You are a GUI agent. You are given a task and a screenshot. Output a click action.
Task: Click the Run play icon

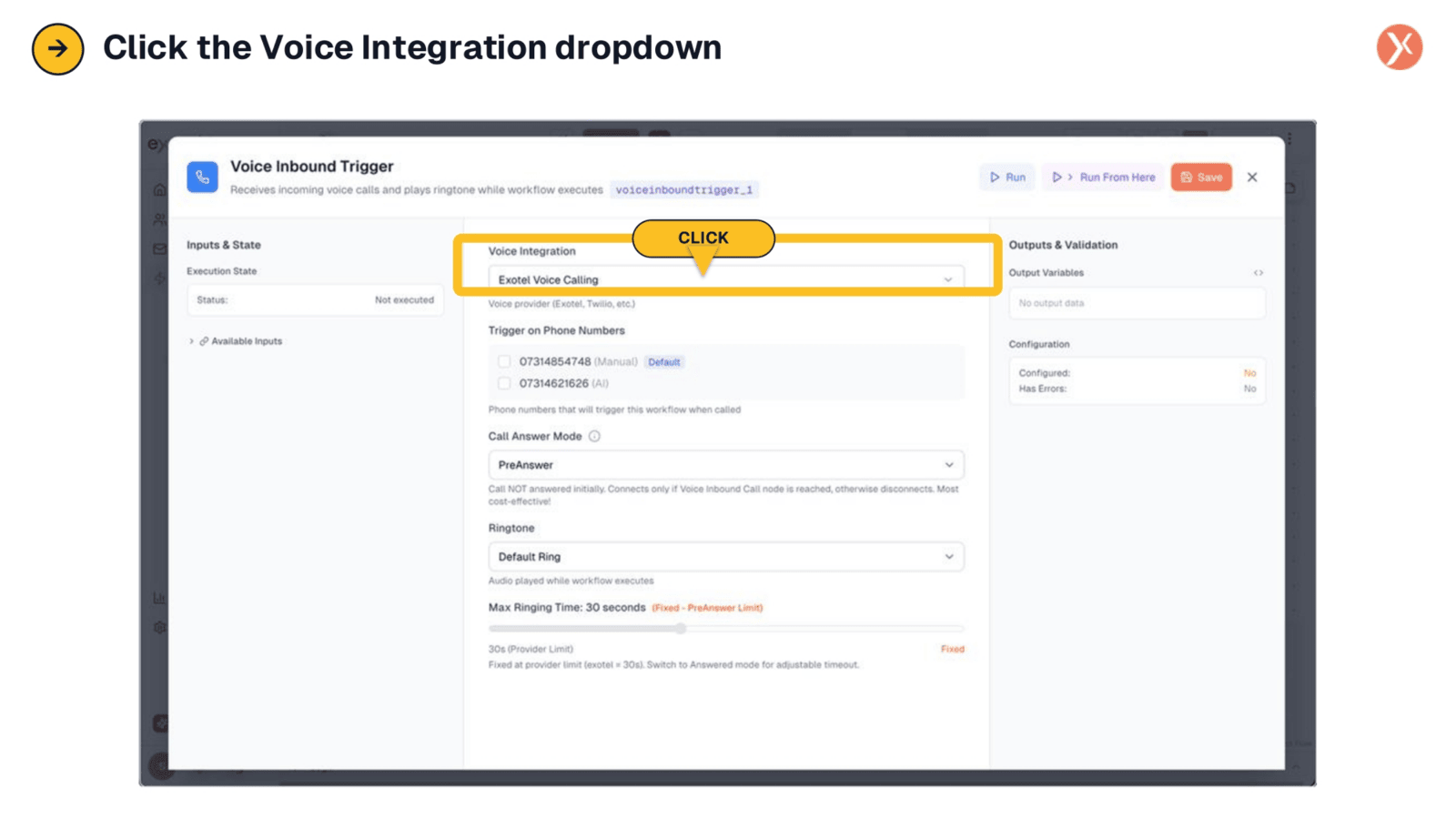[995, 177]
